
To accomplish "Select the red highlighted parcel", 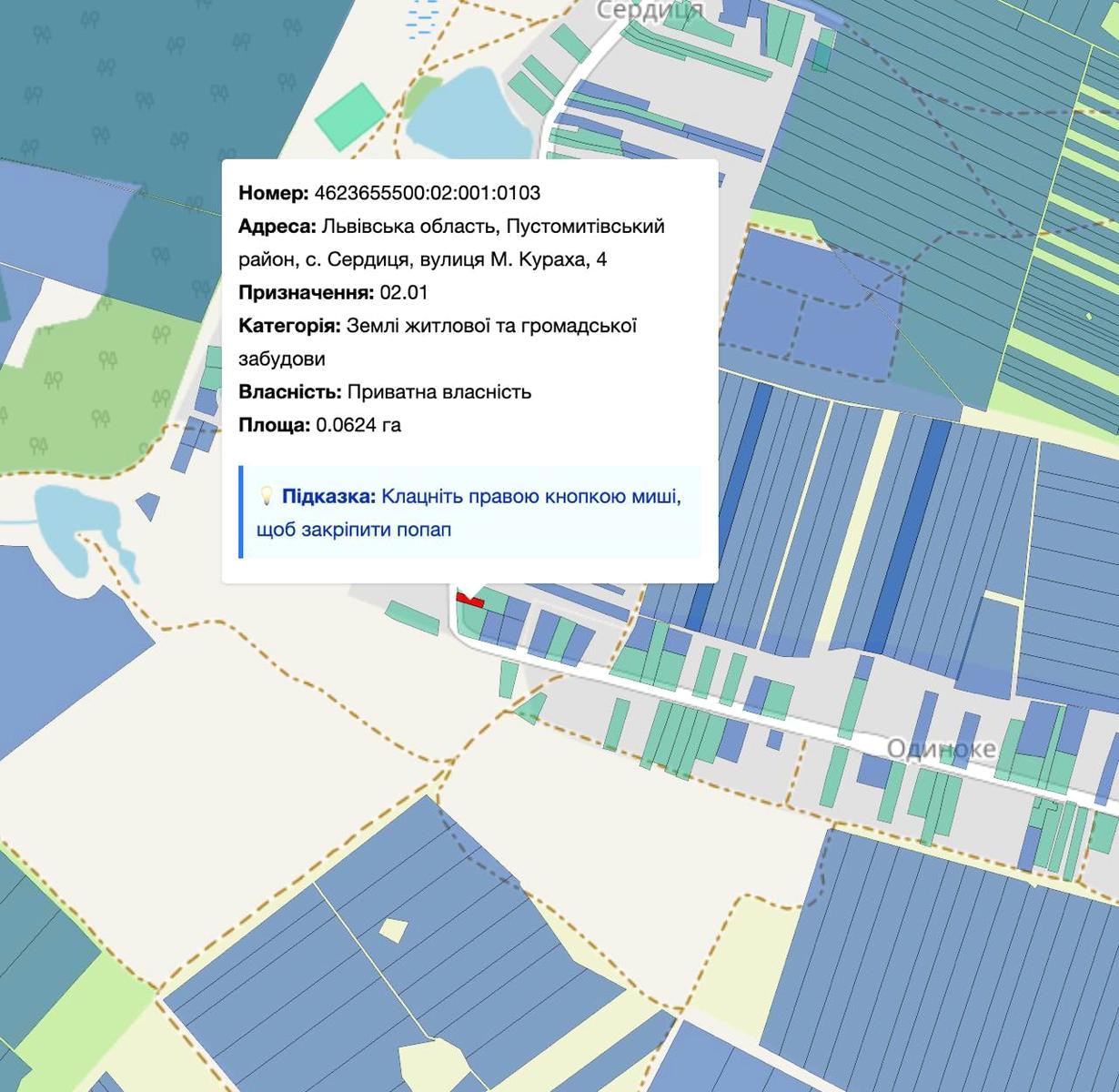I will tap(470, 600).
